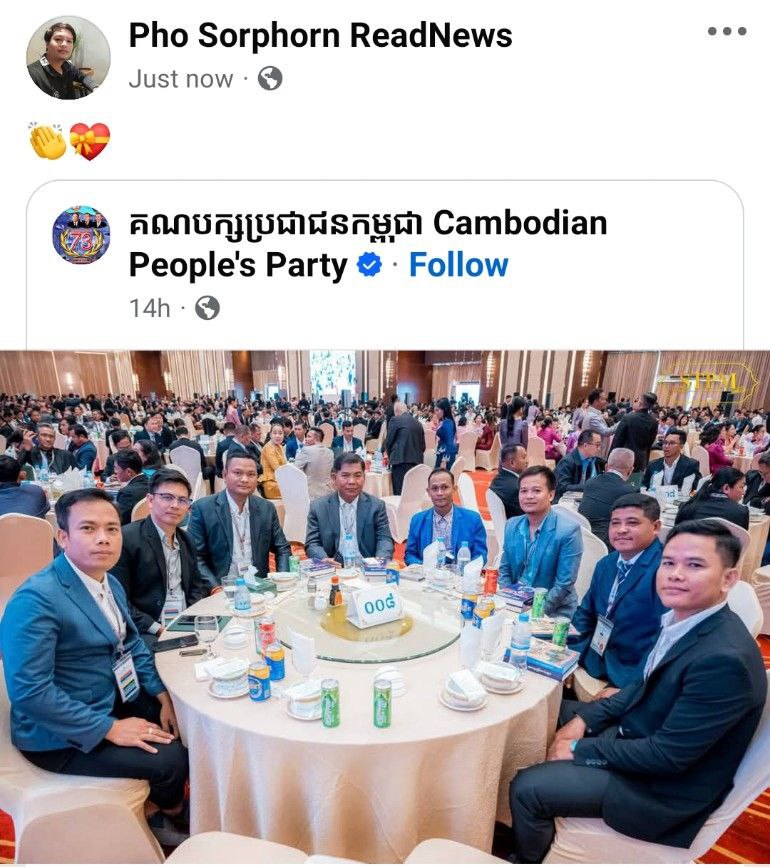Click the 14h shared post timestamp
The height and width of the screenshot is (868, 770).
tap(149, 308)
